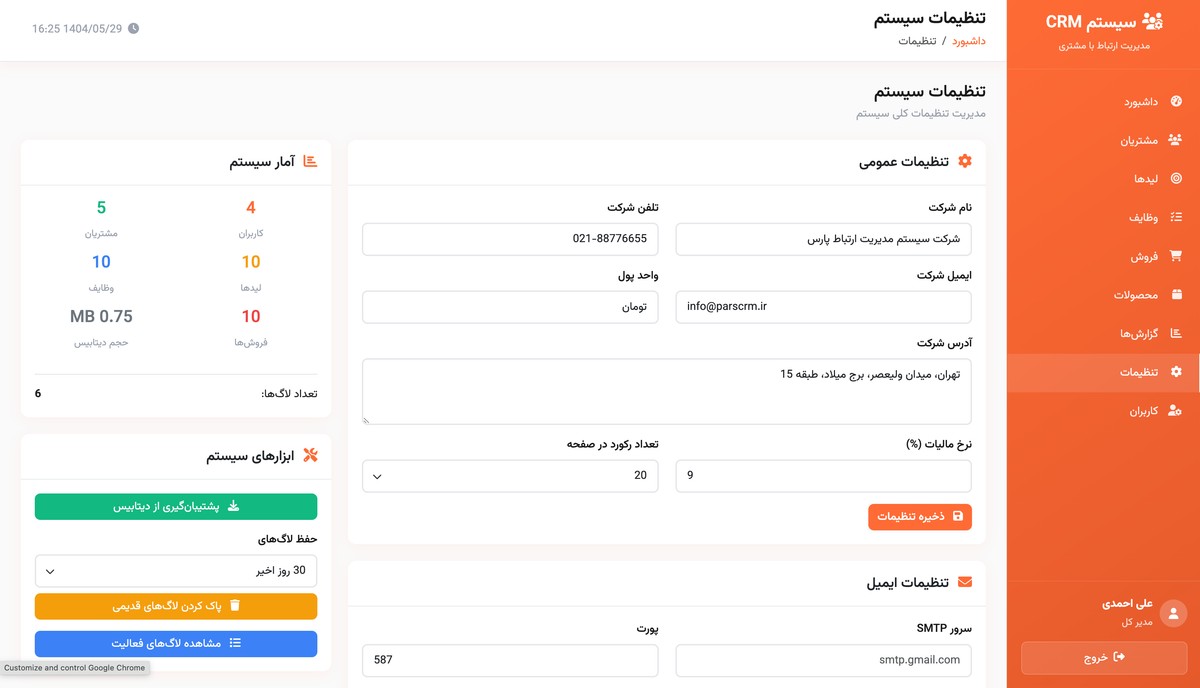Screen dimensions: 1200x688
Task: Open the وظایف (tasks) list icon
Action: [1177, 217]
